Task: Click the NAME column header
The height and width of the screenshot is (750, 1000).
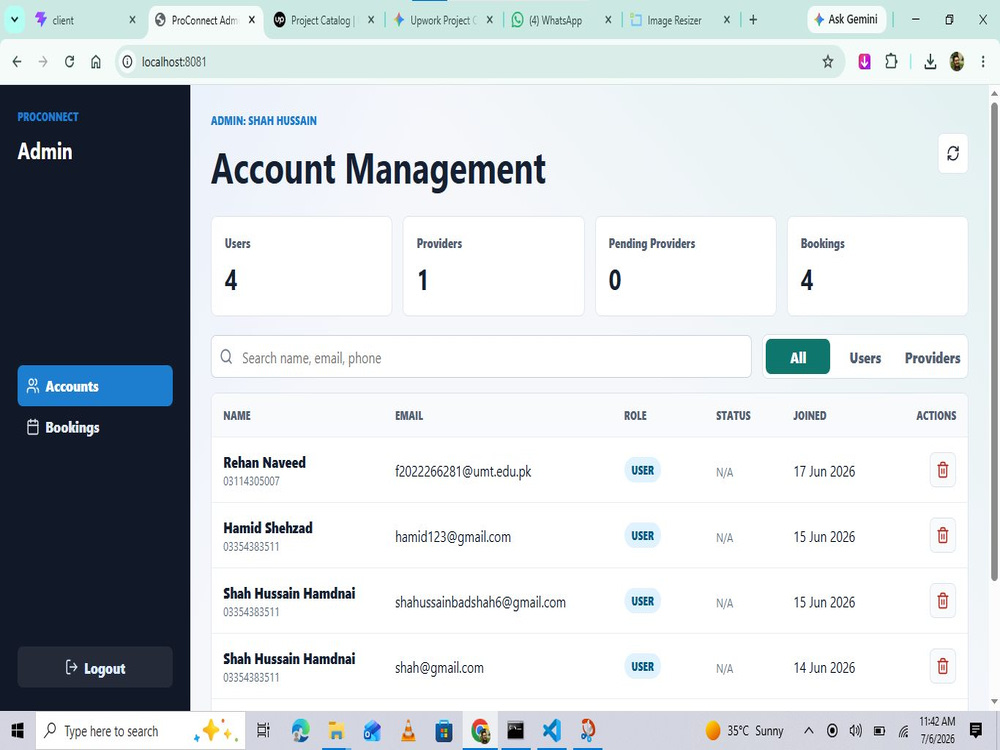Action: (x=237, y=415)
